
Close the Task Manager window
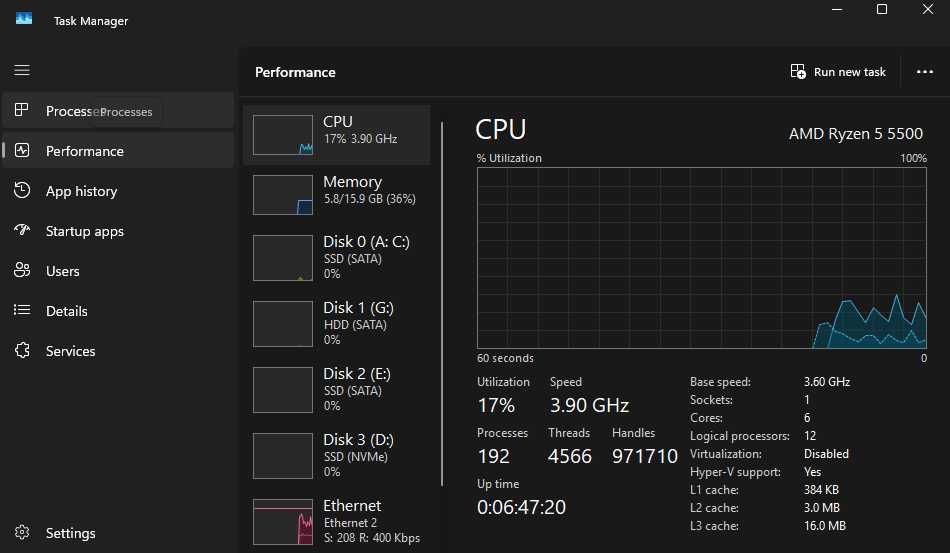click(928, 9)
